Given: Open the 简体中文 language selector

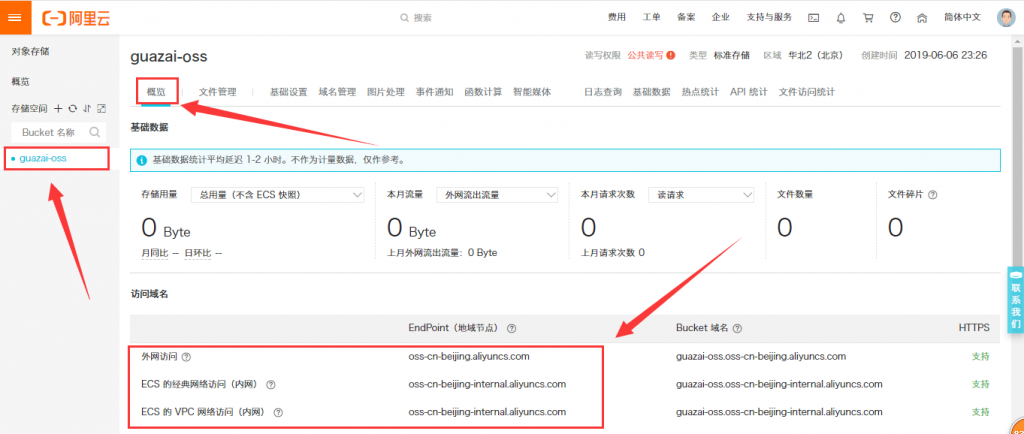Looking at the screenshot, I should (962, 18).
